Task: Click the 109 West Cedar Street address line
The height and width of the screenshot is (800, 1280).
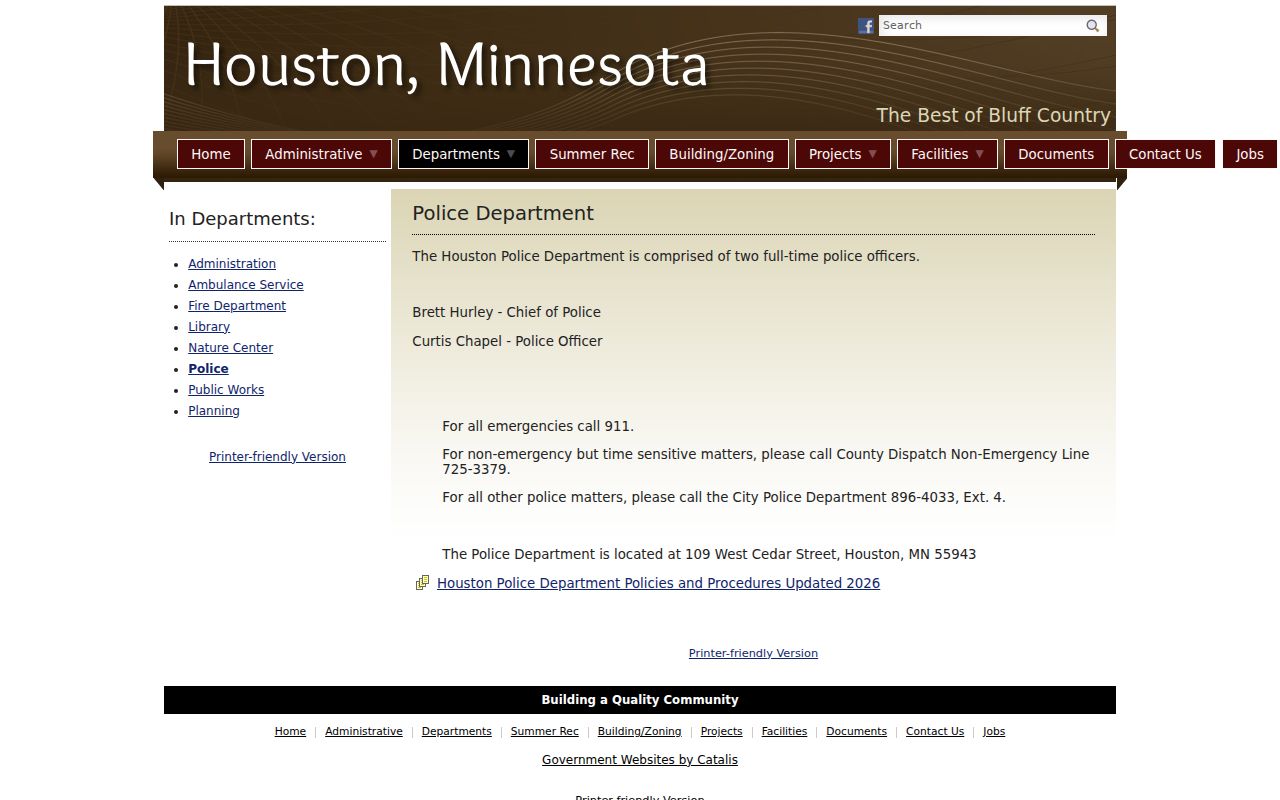Action: click(709, 554)
